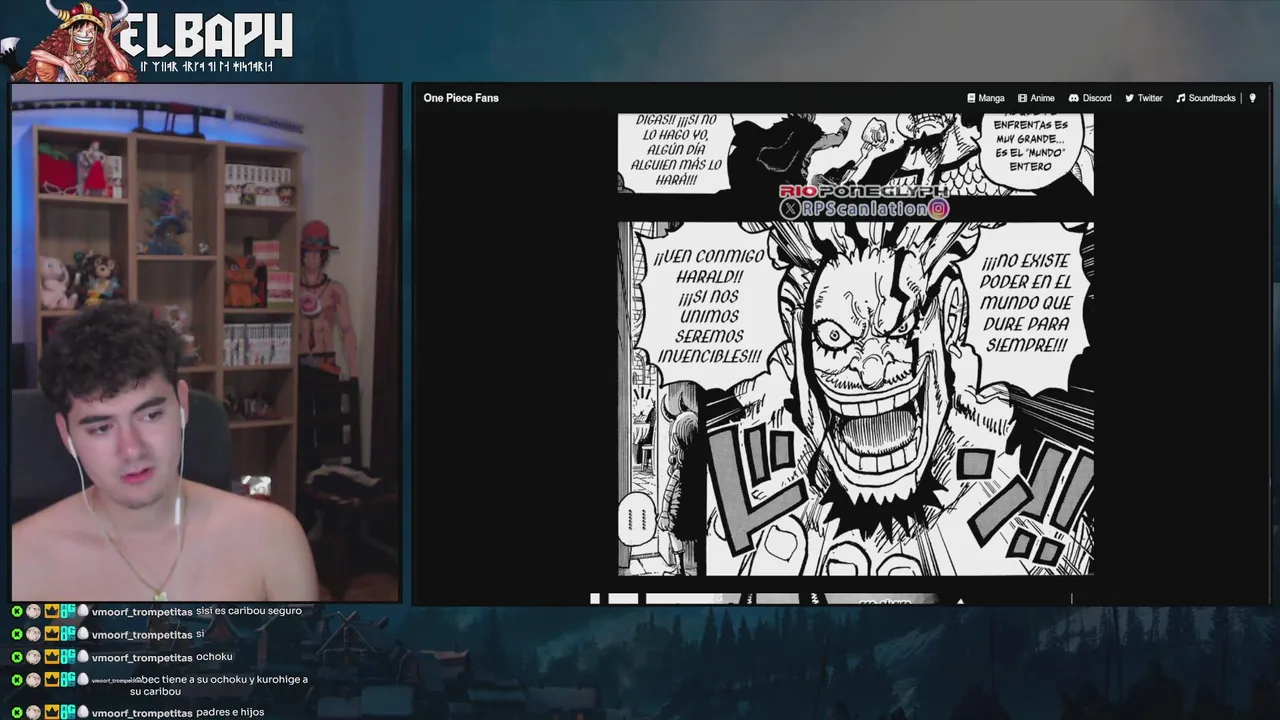
Task: Open the Discord link
Action: tap(1097, 98)
